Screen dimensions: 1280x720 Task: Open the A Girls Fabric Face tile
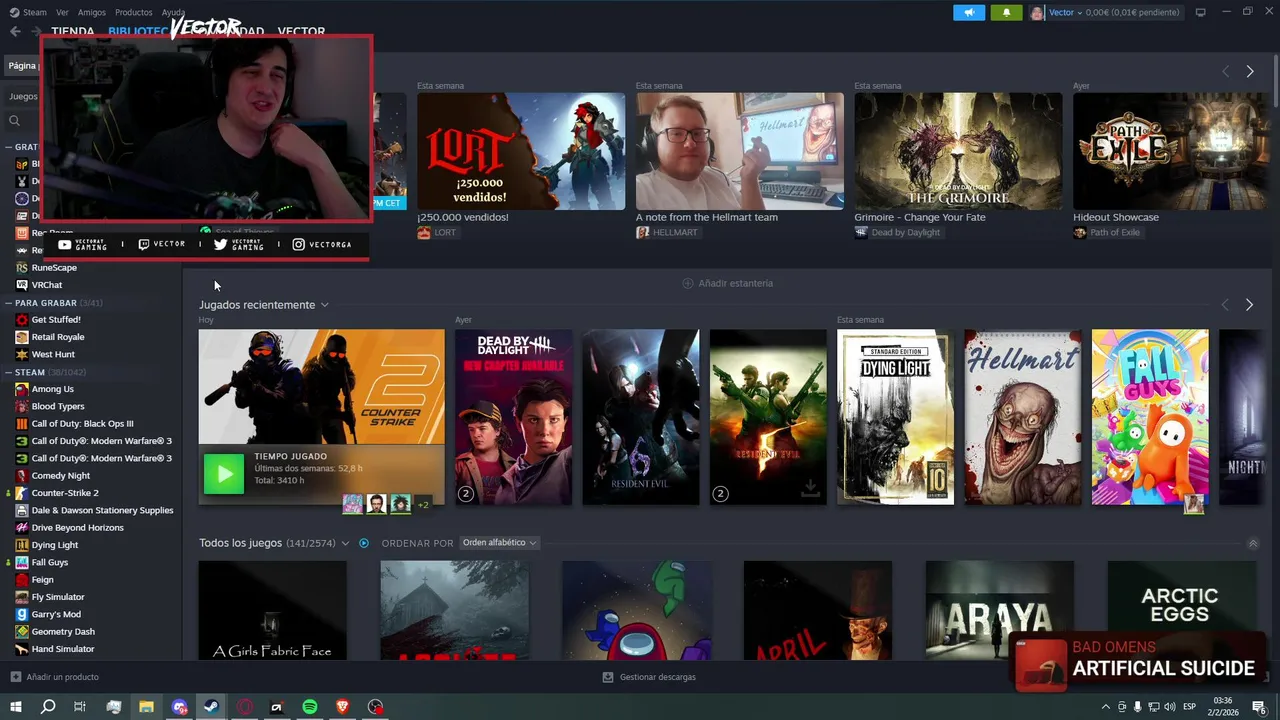click(x=272, y=609)
